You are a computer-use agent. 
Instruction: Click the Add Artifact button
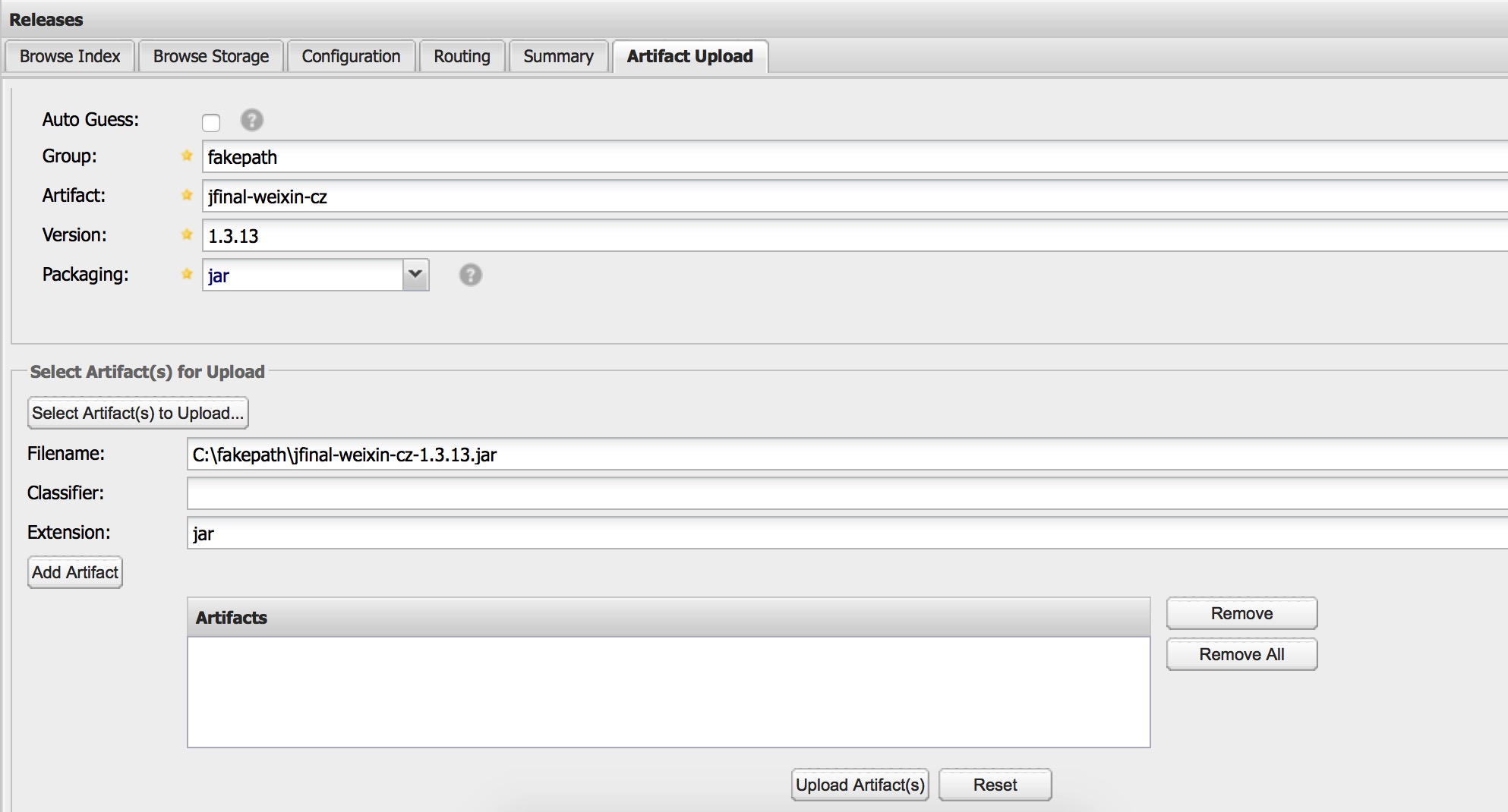74,572
